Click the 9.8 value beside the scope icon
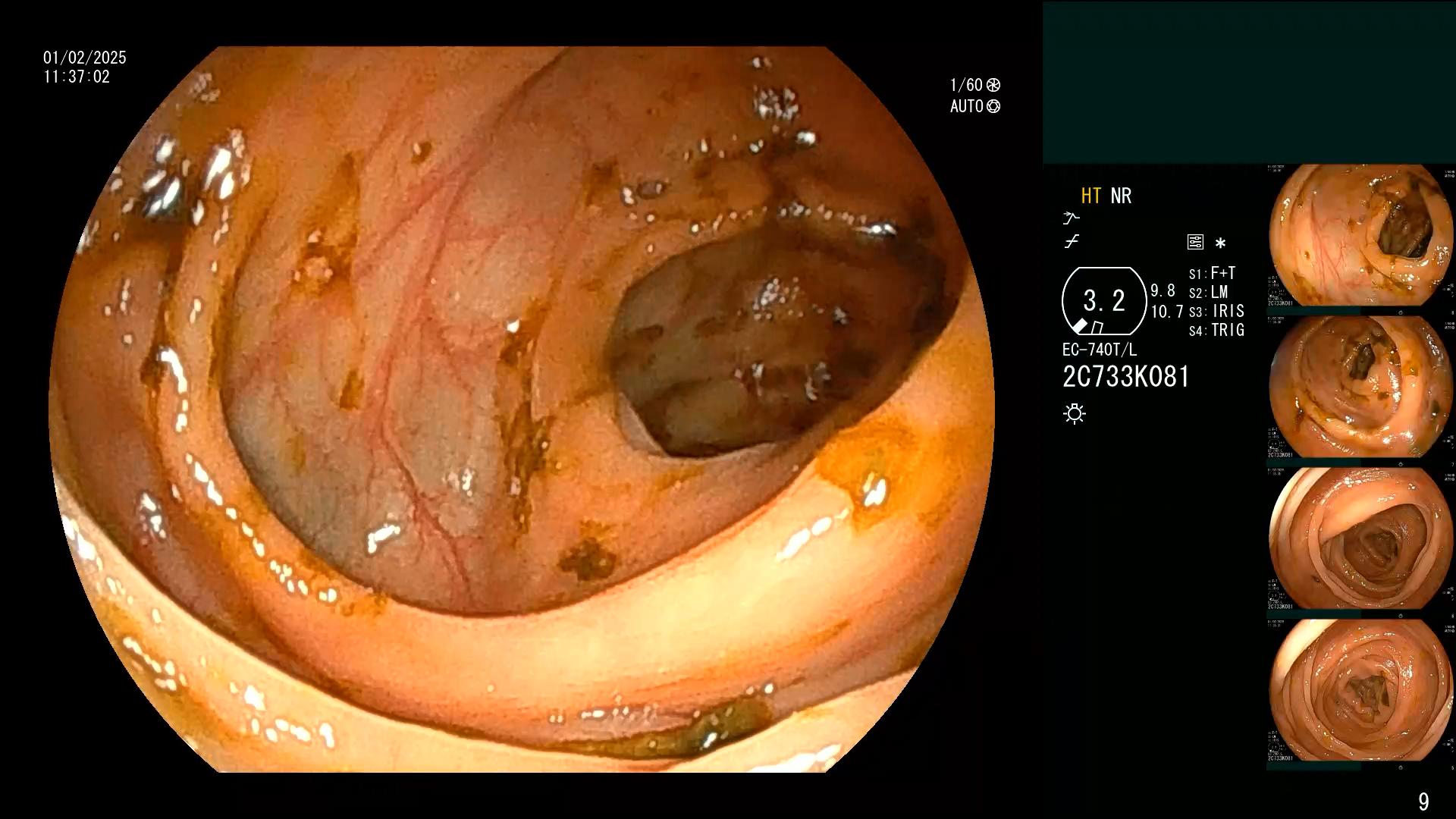Viewport: 1456px width, 819px height. tap(1163, 290)
